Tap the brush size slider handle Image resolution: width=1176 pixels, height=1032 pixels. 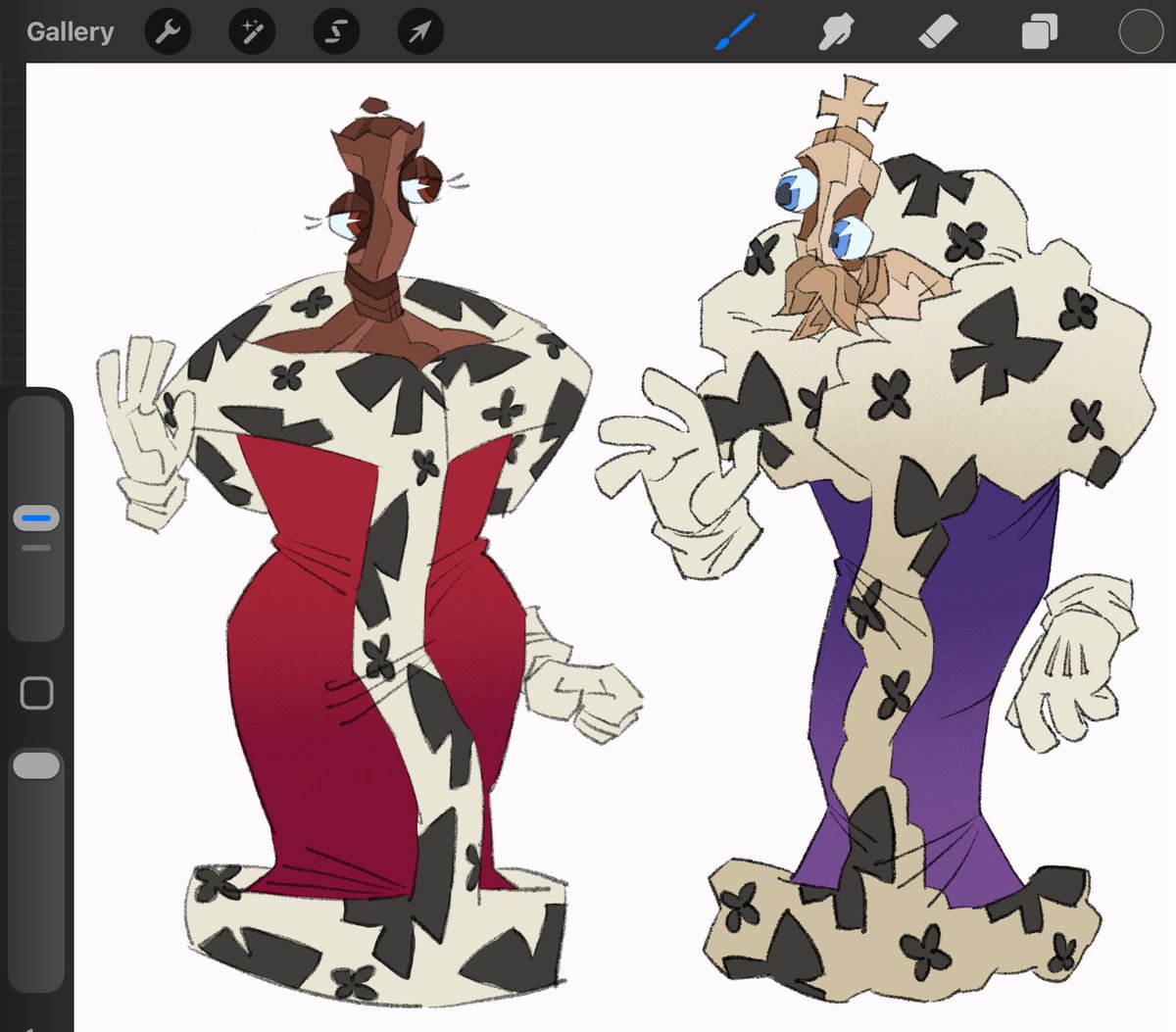[36, 517]
